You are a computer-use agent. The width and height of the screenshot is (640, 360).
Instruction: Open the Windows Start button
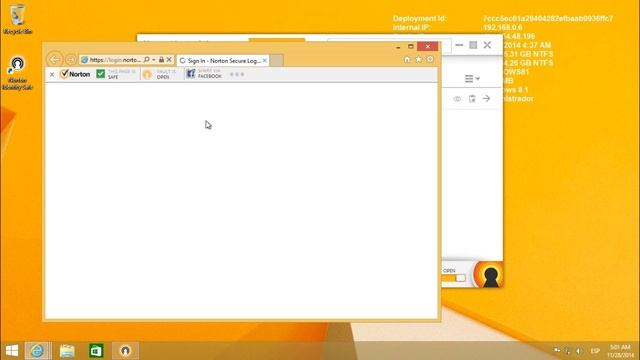[12, 351]
